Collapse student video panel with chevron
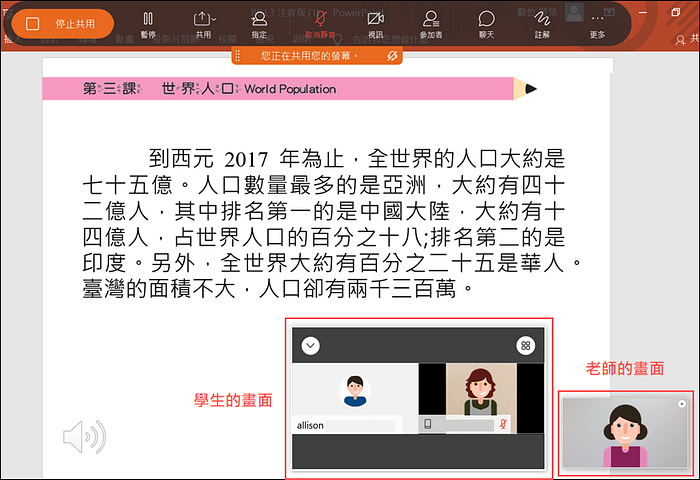The image size is (700, 480). click(x=311, y=346)
